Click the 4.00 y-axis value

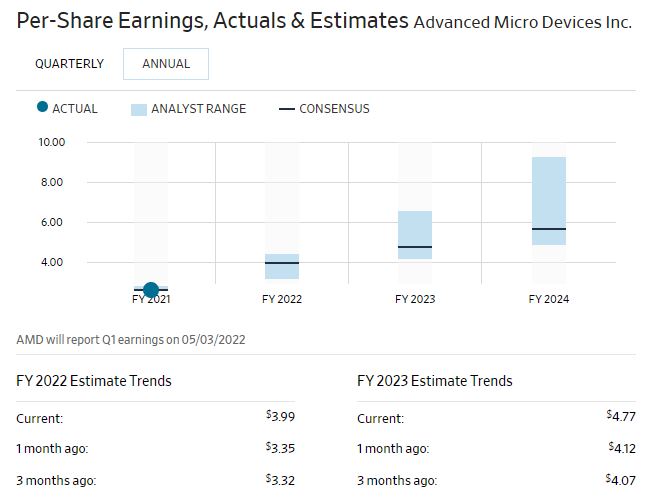(52, 262)
